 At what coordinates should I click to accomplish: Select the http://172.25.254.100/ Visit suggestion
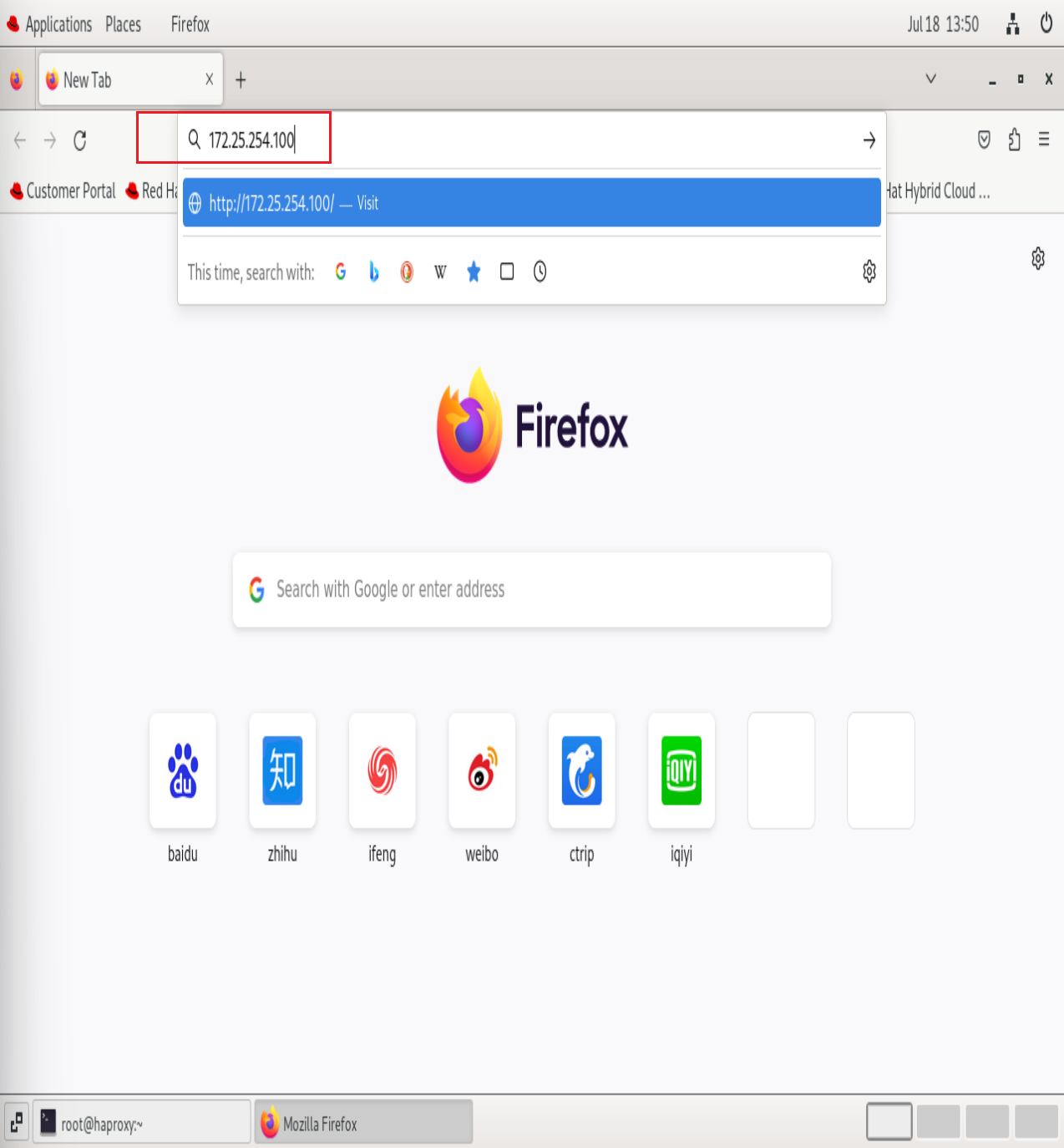532,203
